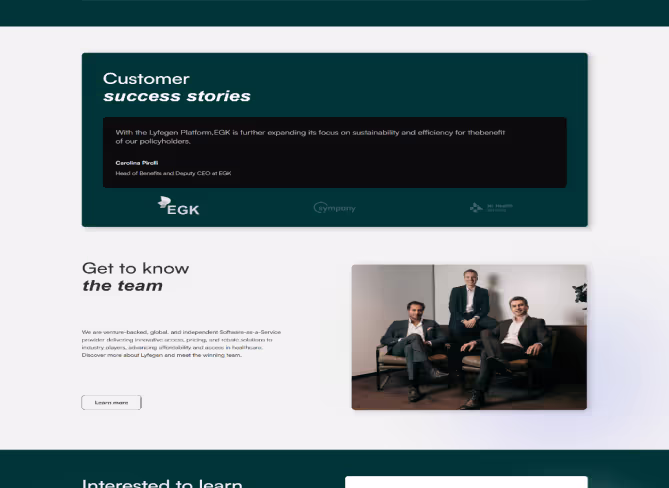Click the dark green top banner
The image size is (669, 488).
click(x=334, y=13)
